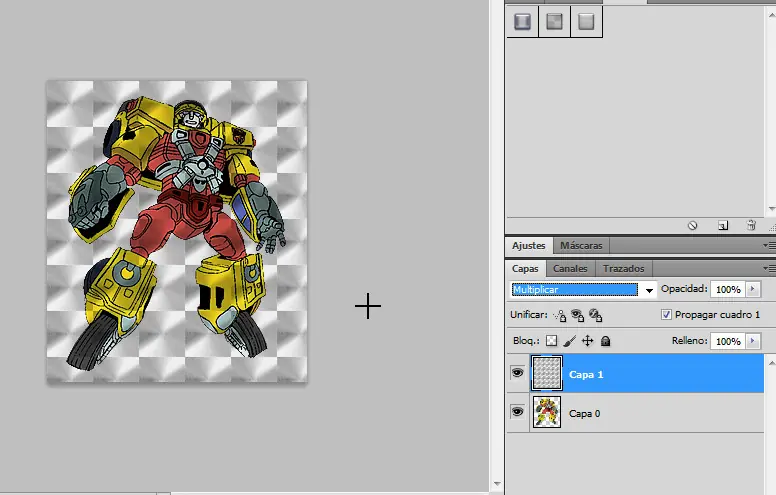
Task: Uncheck Propagar cuadro 1 checkbox
Action: click(666, 314)
